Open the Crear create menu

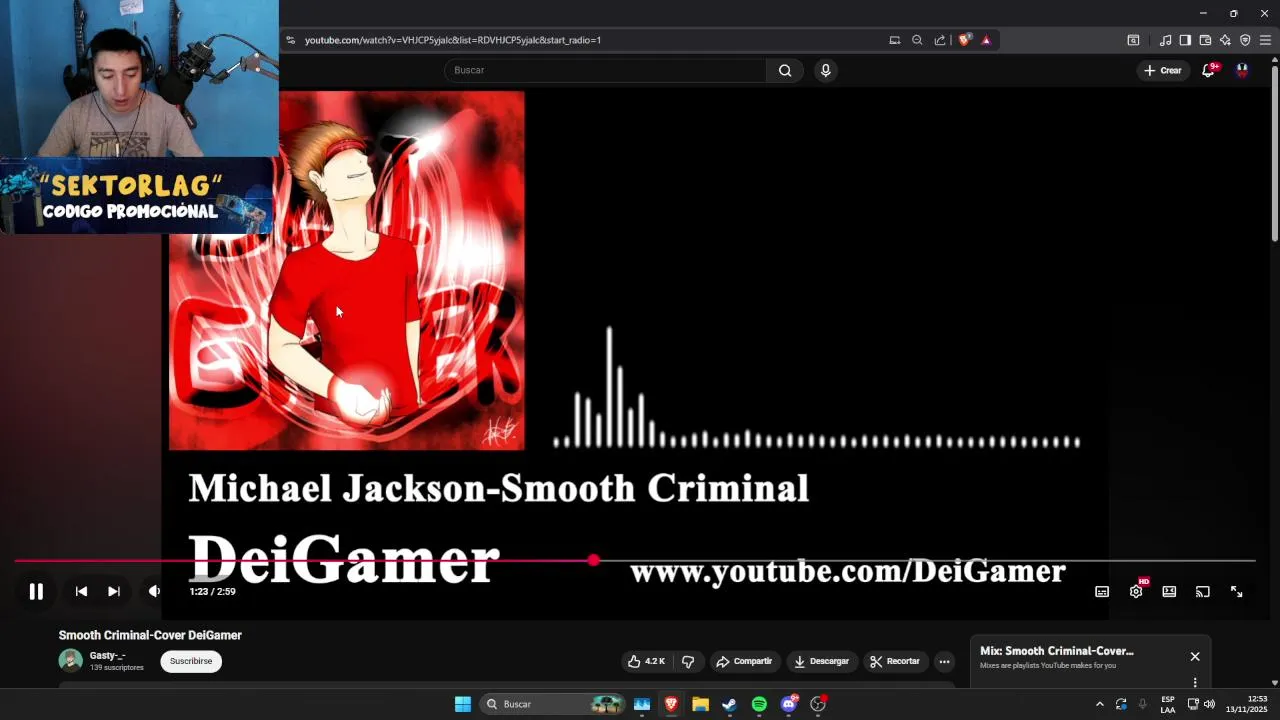[1163, 70]
